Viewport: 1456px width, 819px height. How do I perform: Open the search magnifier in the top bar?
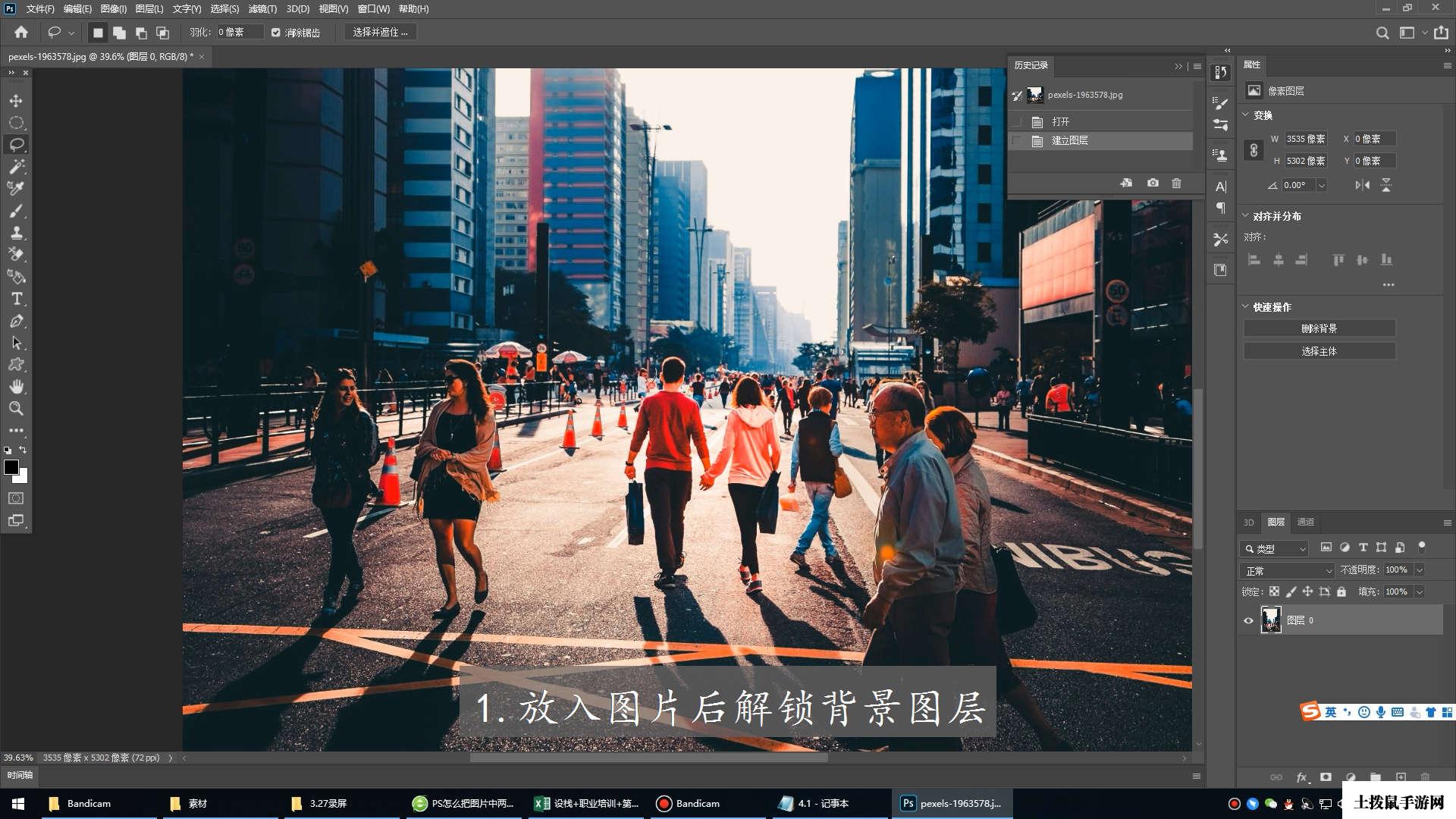1382,33
